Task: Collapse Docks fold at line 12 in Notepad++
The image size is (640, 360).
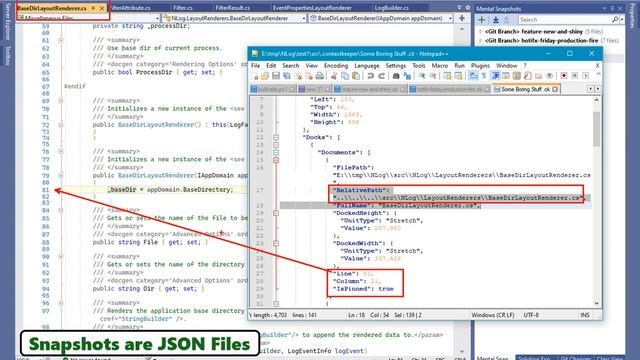Action: 276,138
